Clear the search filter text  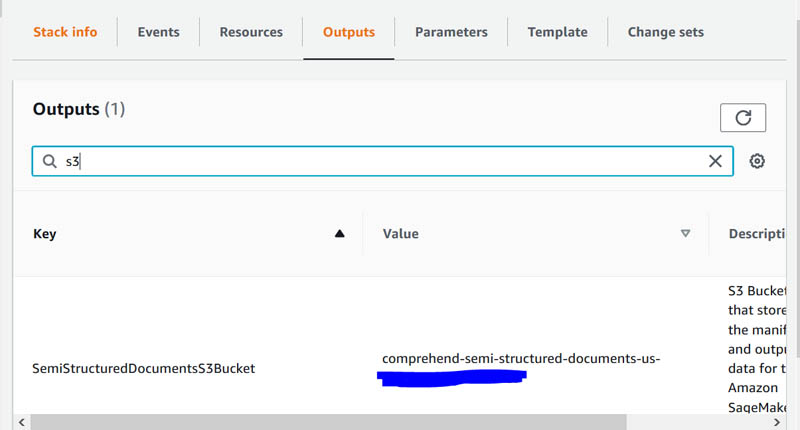pyautogui.click(x=715, y=161)
